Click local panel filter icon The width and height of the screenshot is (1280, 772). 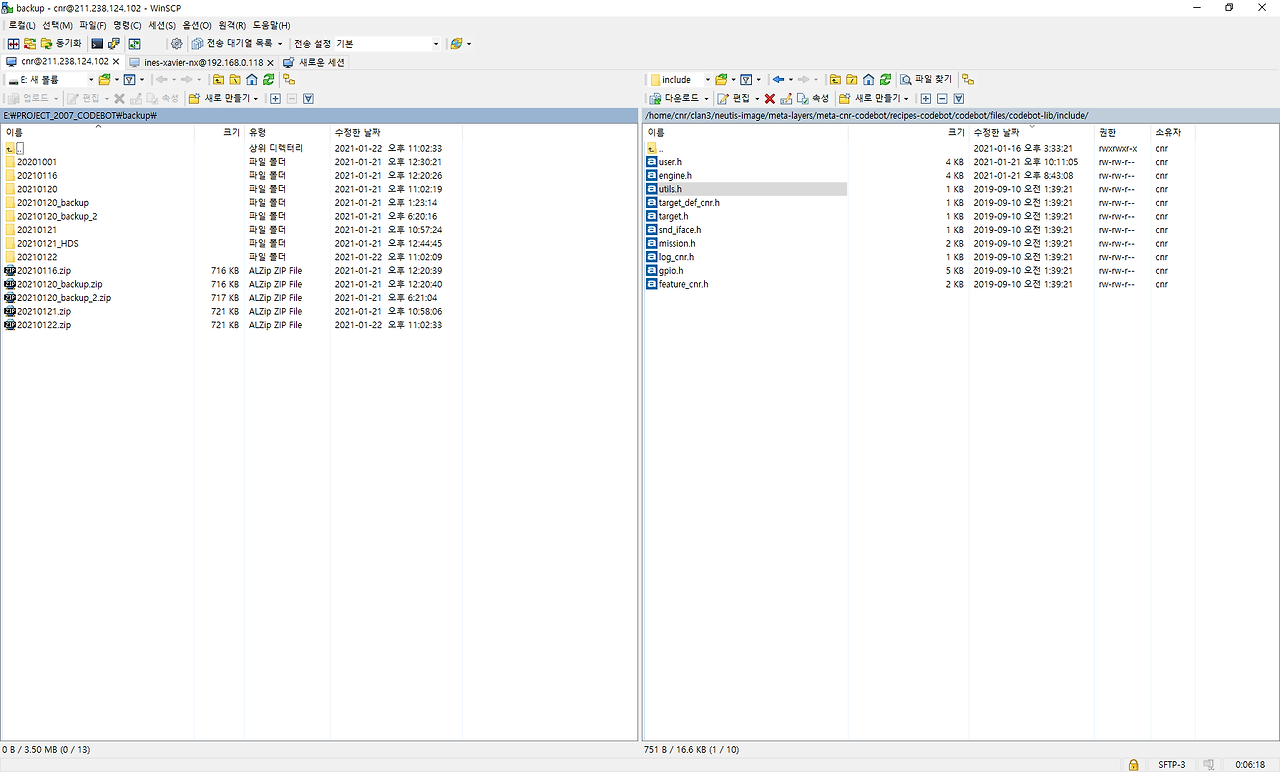[x=129, y=80]
